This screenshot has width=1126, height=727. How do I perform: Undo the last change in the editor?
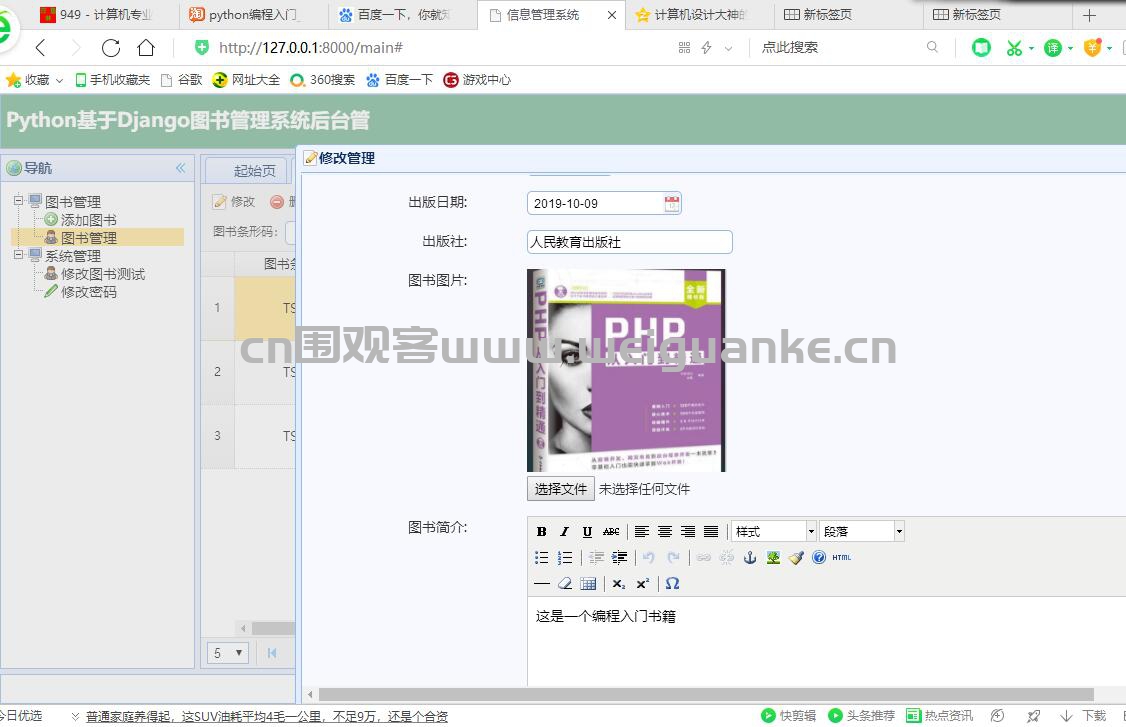click(649, 557)
